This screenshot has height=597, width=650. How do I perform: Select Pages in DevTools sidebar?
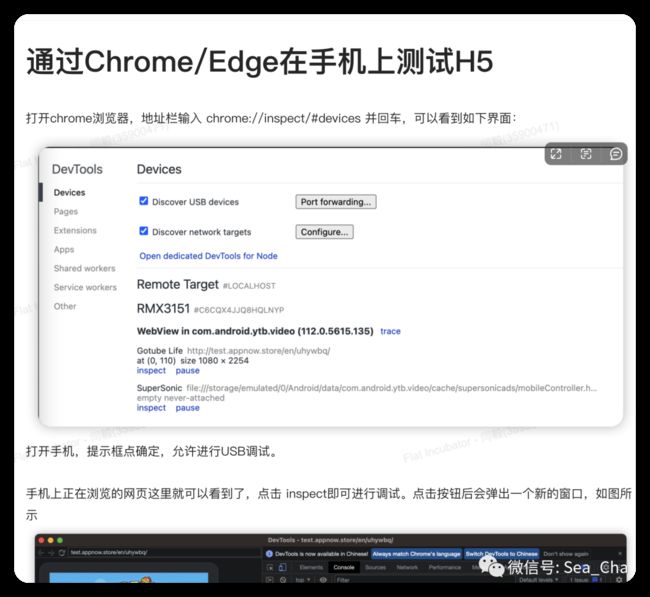(65, 211)
